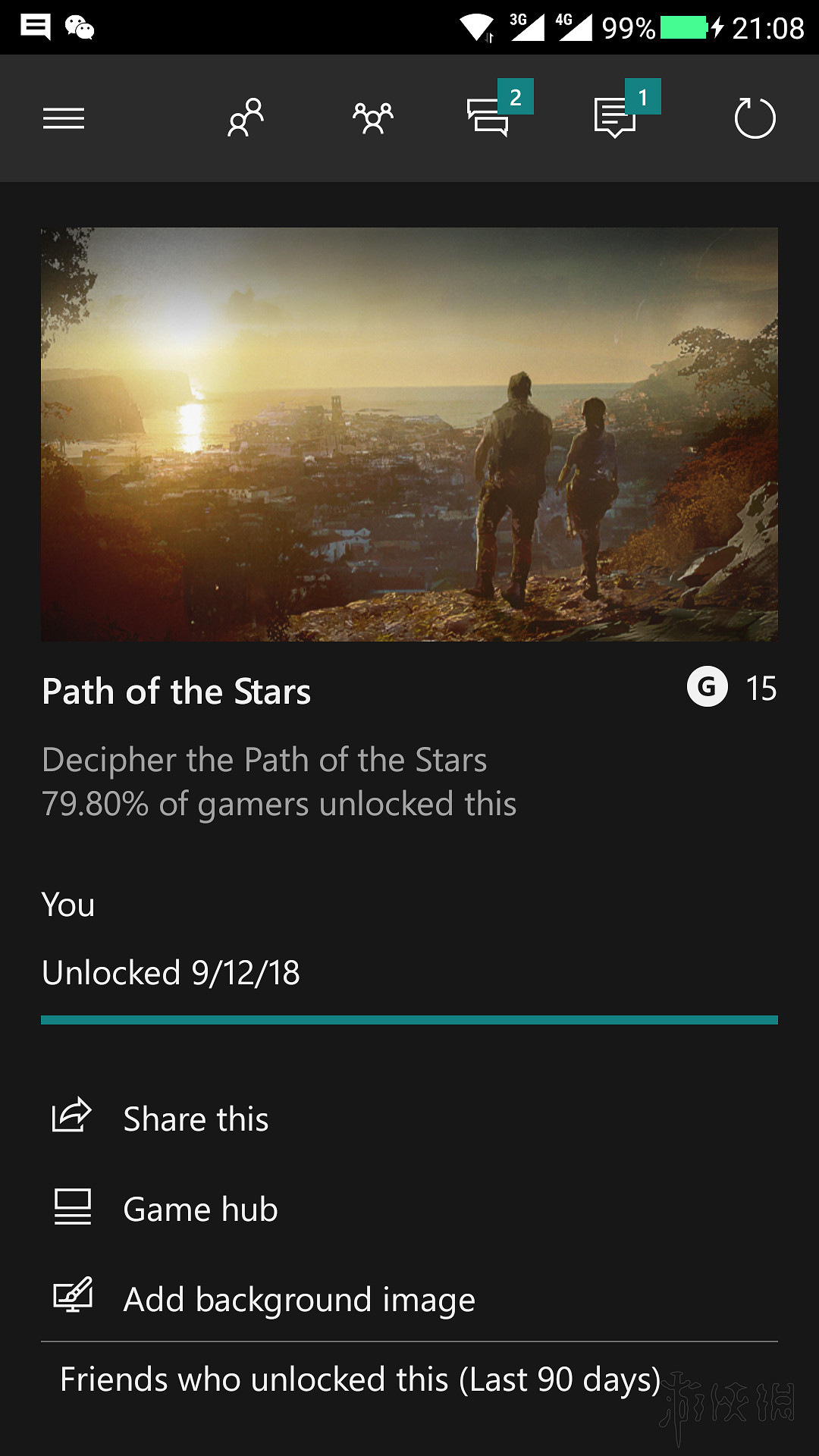The height and width of the screenshot is (1456, 819).
Task: Tap the message notification status icon
Action: tap(35, 27)
